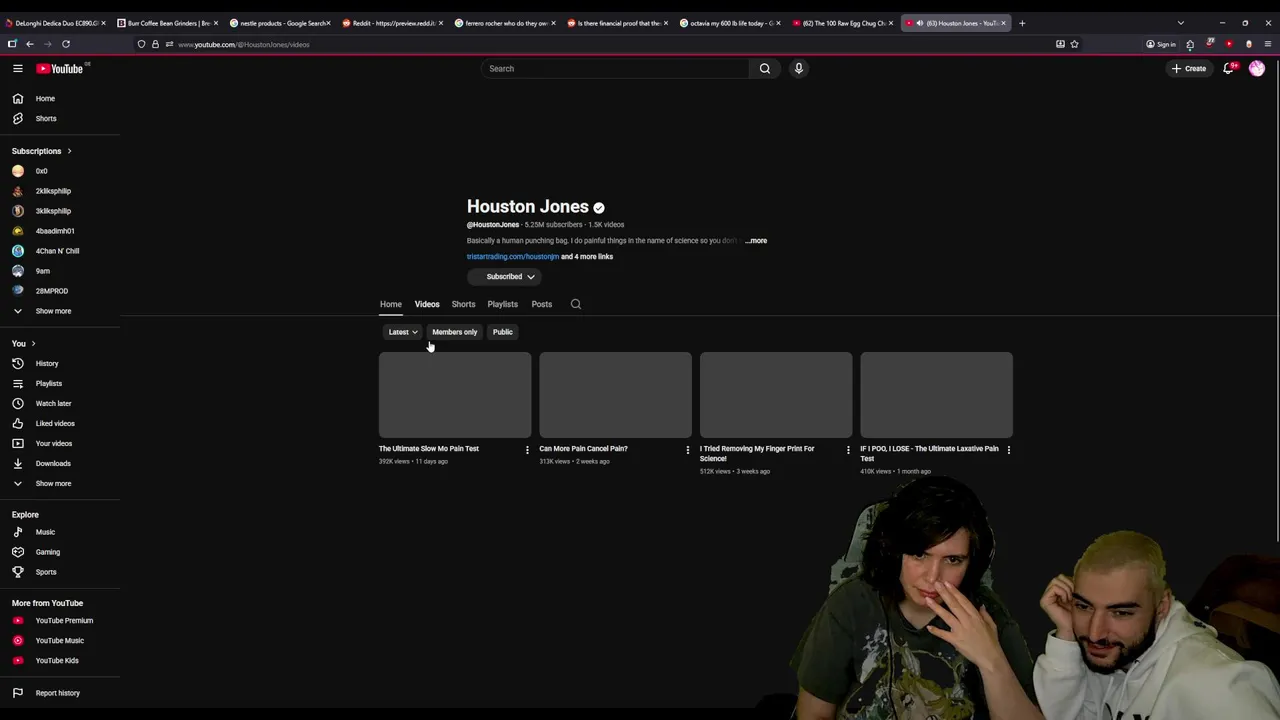
Task: Show the 4 more links
Action: tap(587, 256)
